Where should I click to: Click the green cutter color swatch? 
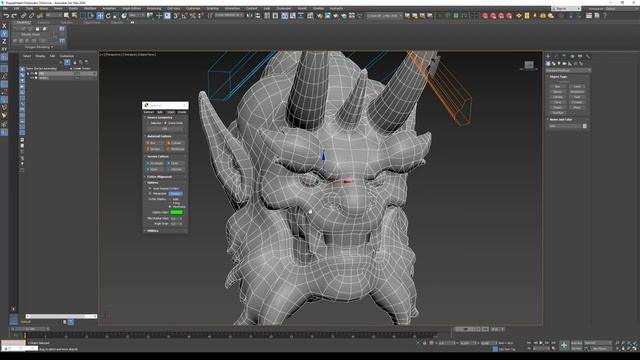point(177,212)
